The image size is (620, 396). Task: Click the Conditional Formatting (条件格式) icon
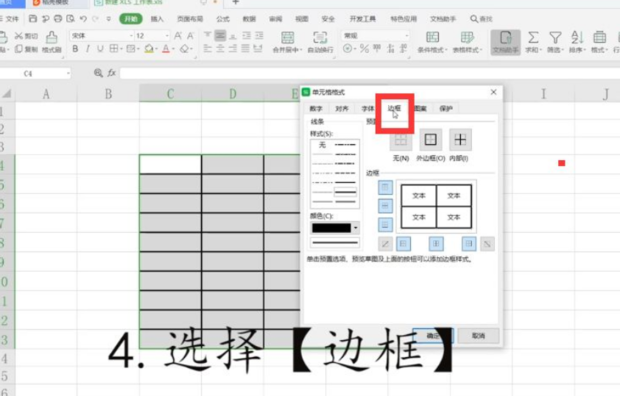click(x=433, y=37)
